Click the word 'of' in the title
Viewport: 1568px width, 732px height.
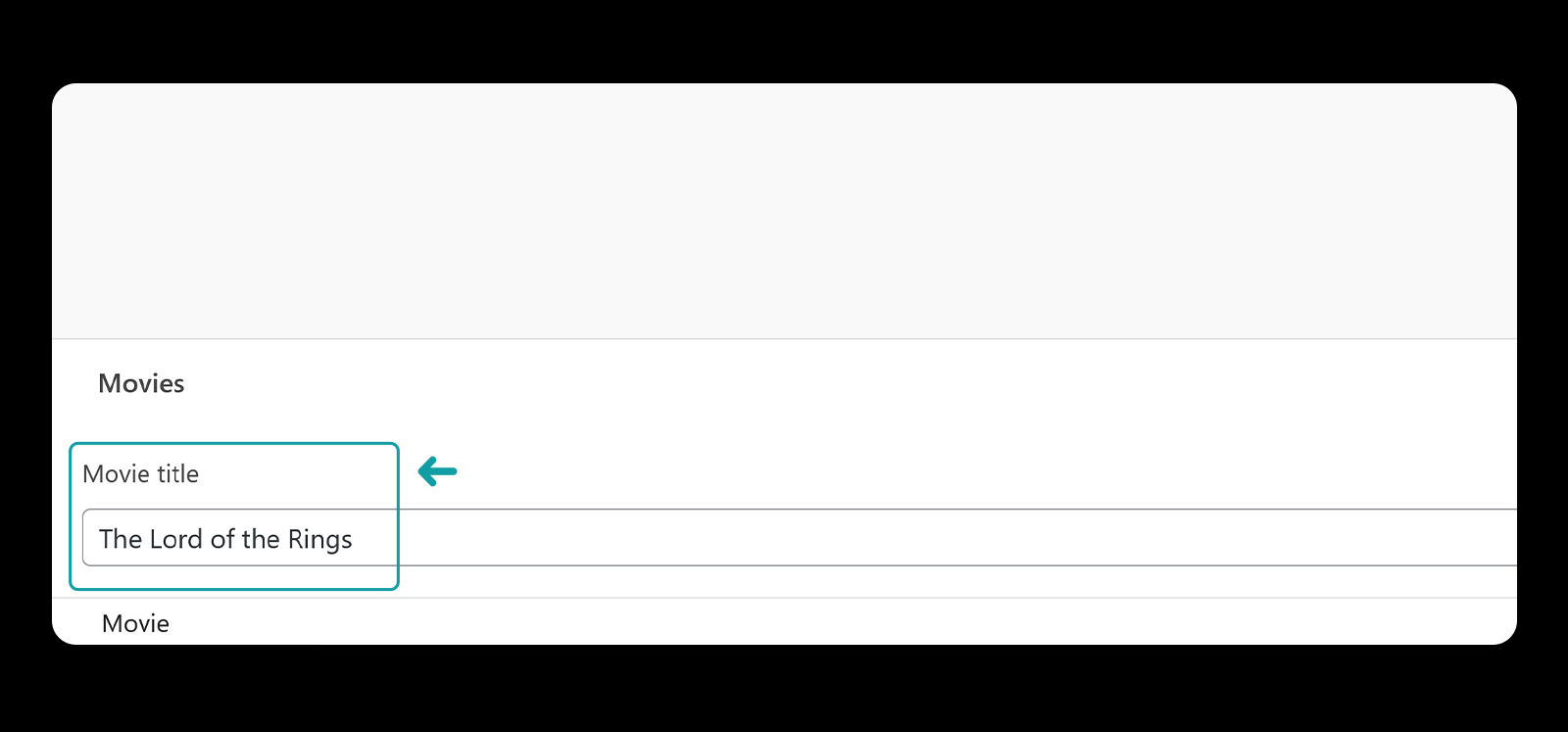click(x=222, y=539)
